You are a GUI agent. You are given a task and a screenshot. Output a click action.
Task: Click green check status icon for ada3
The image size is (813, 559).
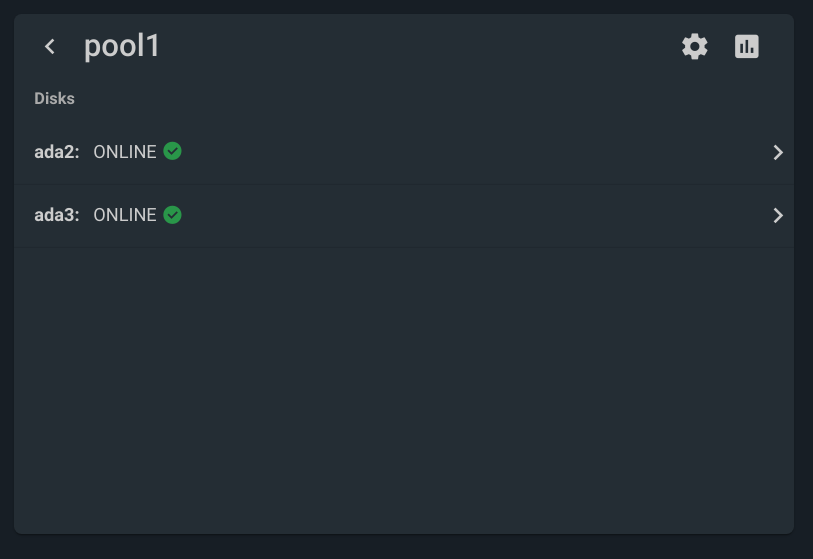pyautogui.click(x=172, y=215)
